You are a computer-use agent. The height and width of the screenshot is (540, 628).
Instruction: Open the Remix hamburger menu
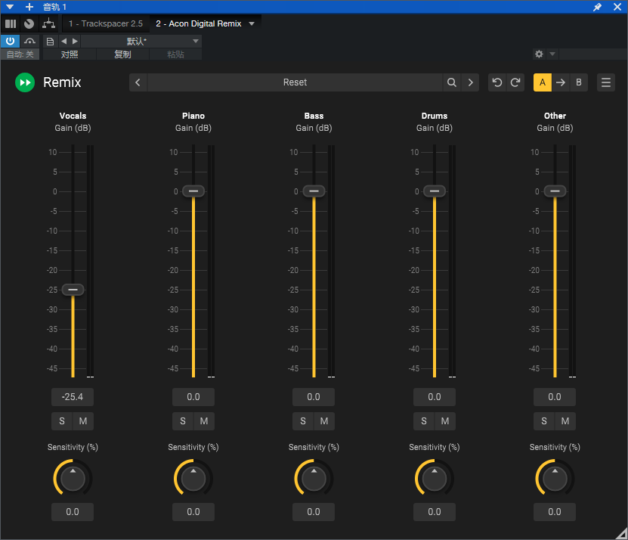(606, 83)
